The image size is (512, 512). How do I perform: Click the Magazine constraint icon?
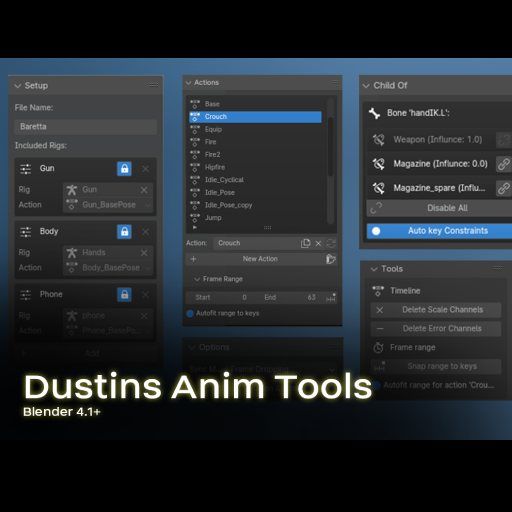tap(378, 164)
